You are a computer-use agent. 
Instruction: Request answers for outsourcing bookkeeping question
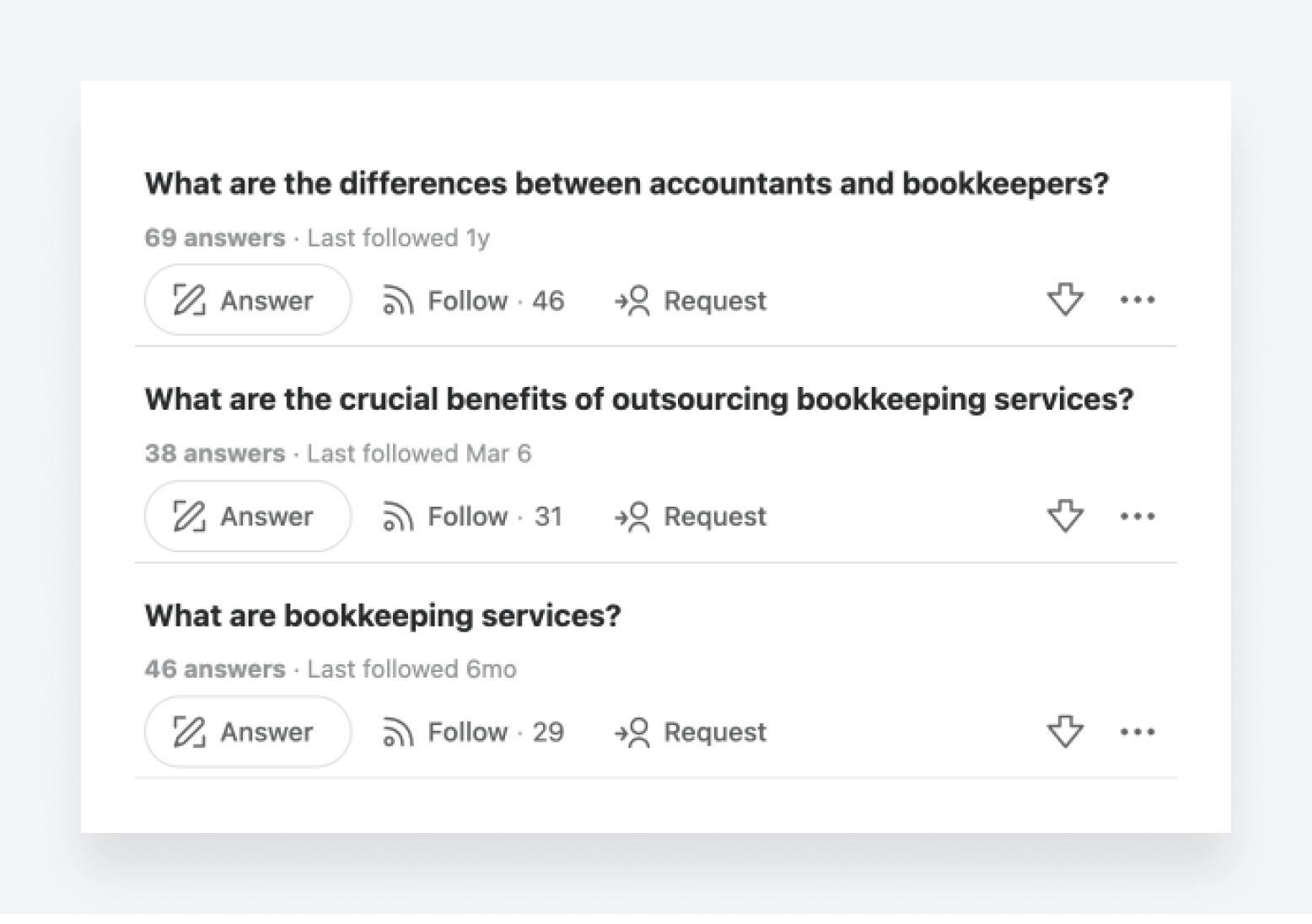click(x=691, y=516)
